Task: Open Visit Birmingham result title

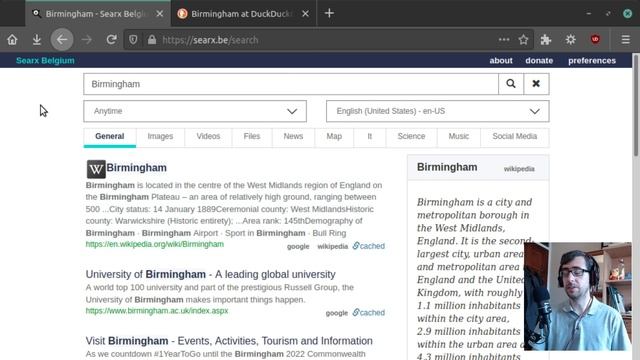Action: click(229, 341)
